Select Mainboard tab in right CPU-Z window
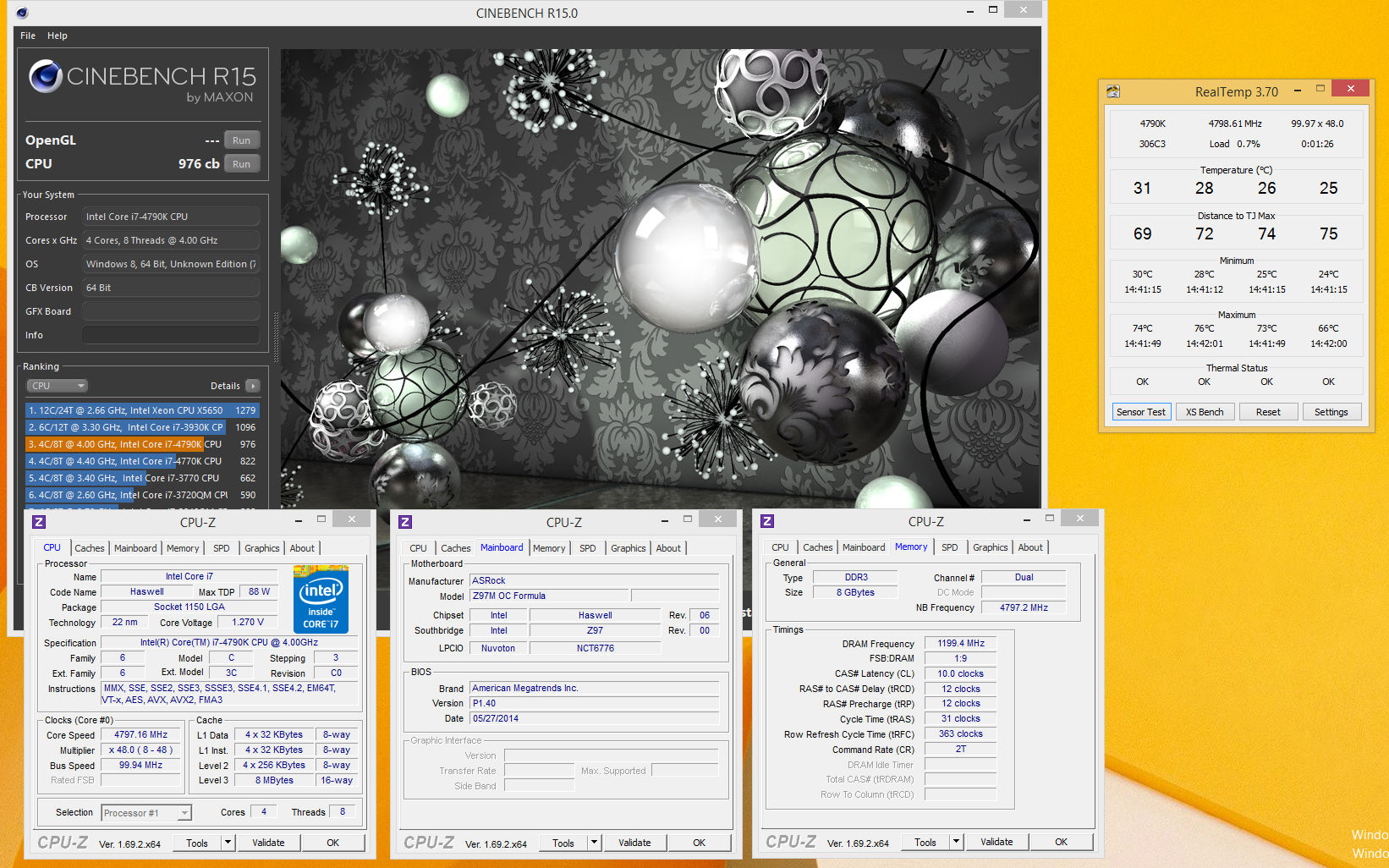Image resolution: width=1389 pixels, height=868 pixels. 864,547
